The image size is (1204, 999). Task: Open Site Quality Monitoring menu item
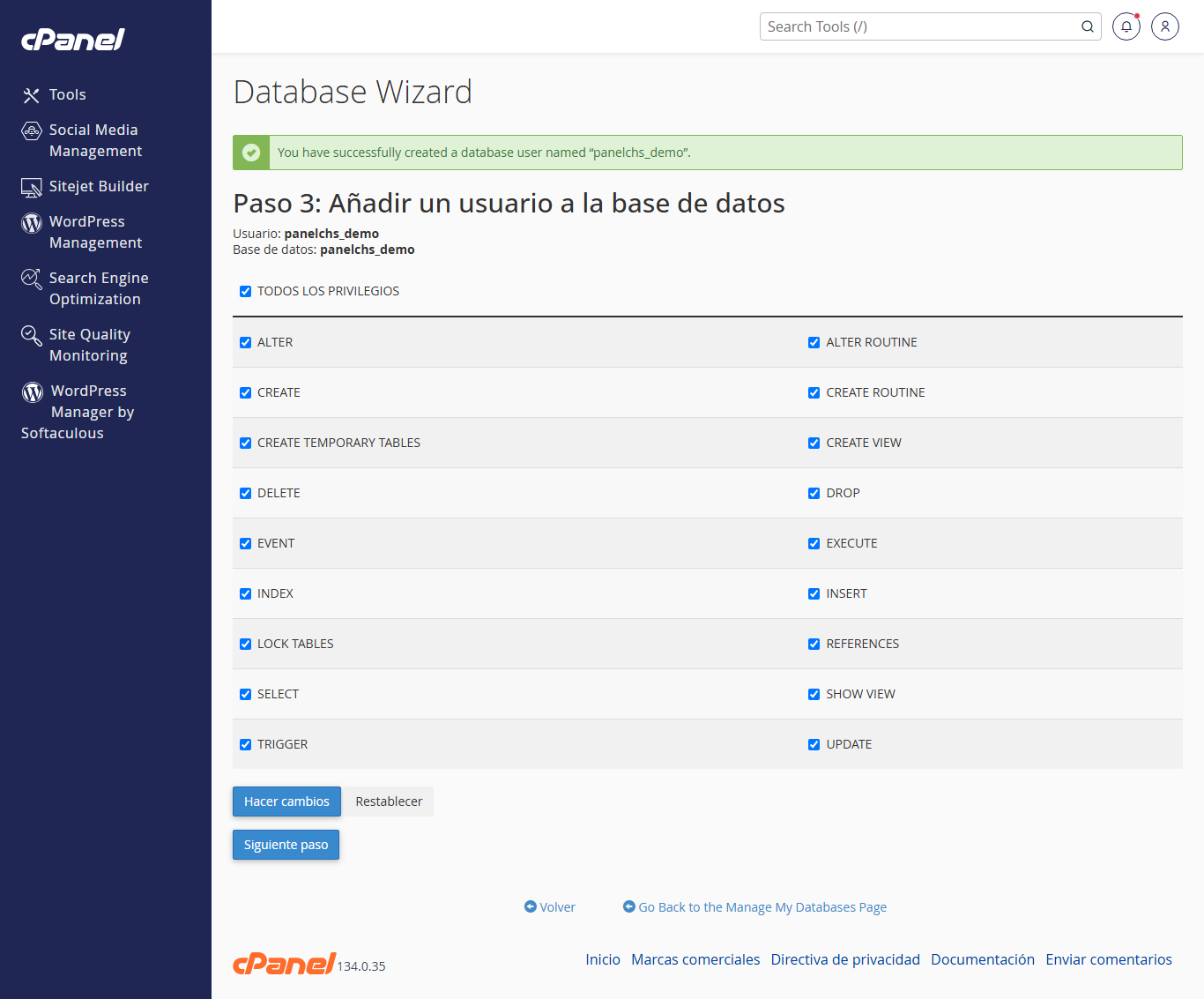(x=89, y=345)
